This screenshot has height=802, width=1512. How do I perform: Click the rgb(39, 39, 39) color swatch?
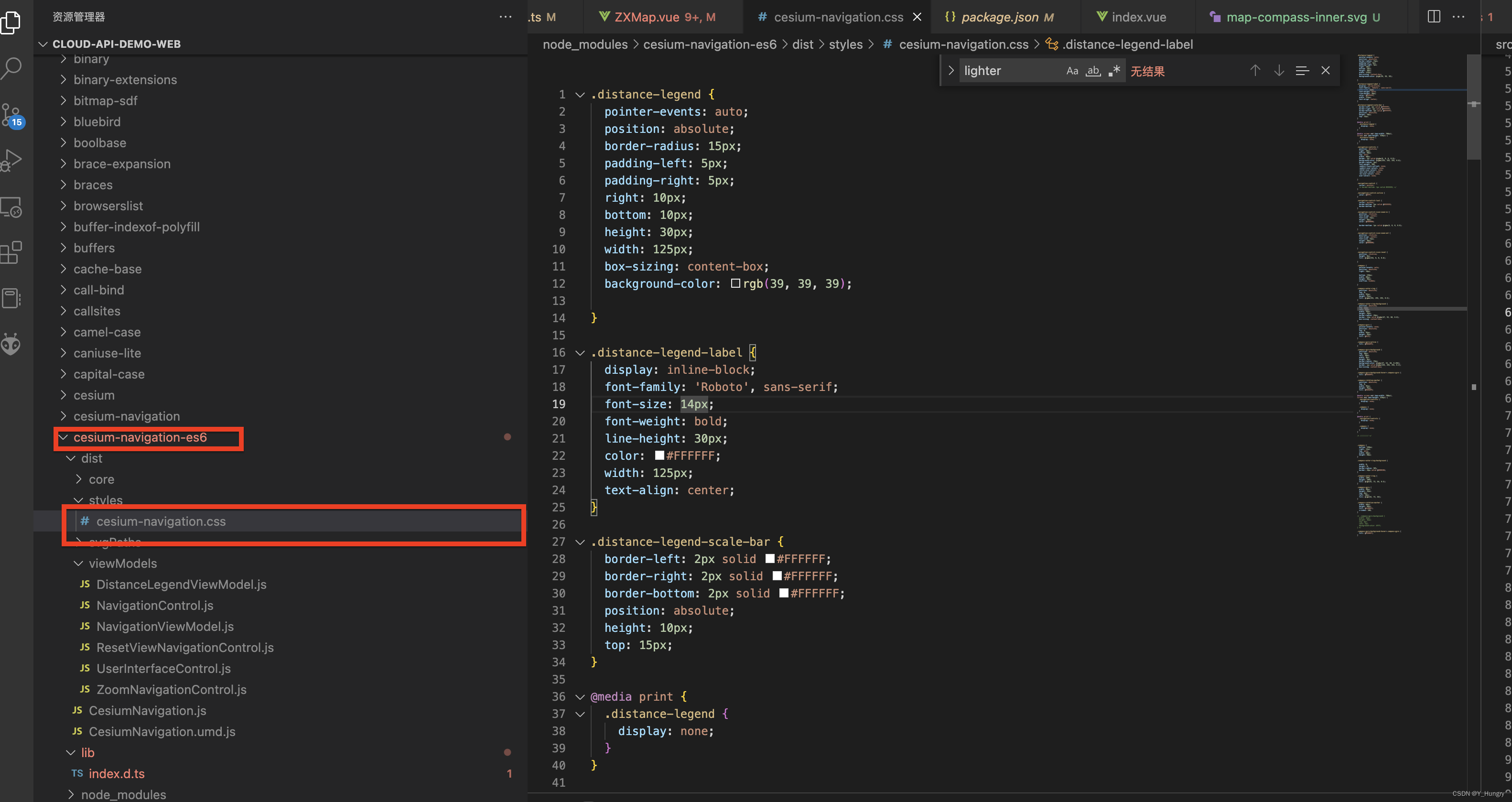click(735, 283)
